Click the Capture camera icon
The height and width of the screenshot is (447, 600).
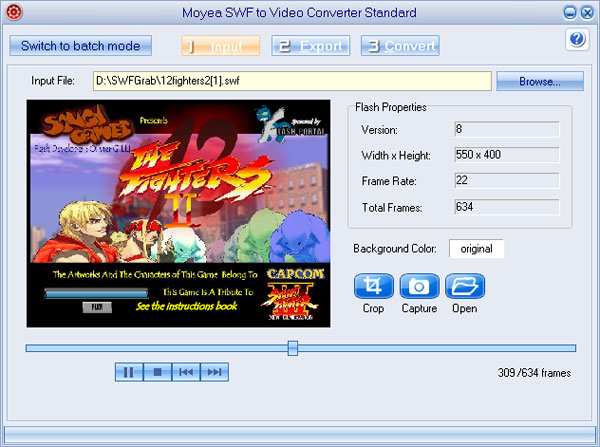click(419, 286)
